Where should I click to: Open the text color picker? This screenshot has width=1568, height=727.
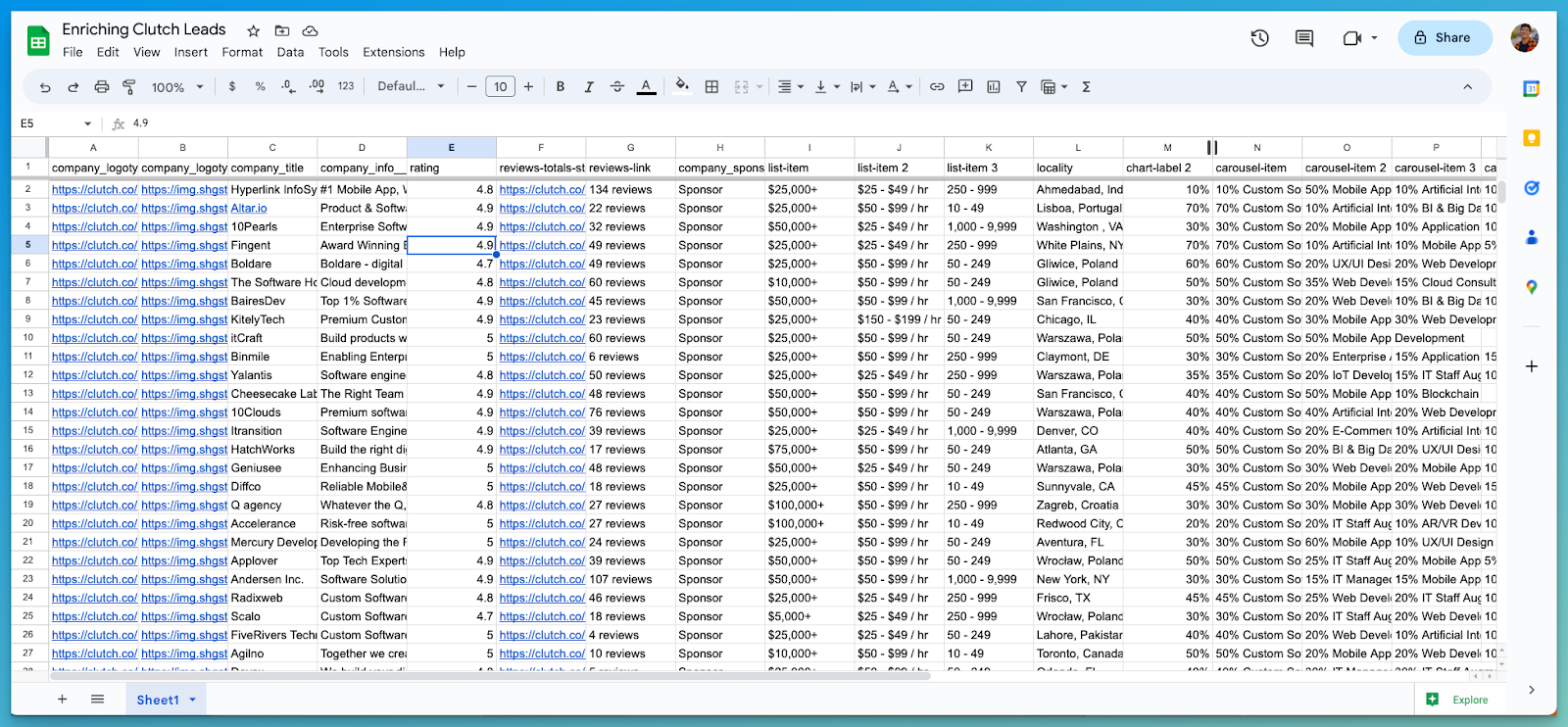[x=647, y=87]
